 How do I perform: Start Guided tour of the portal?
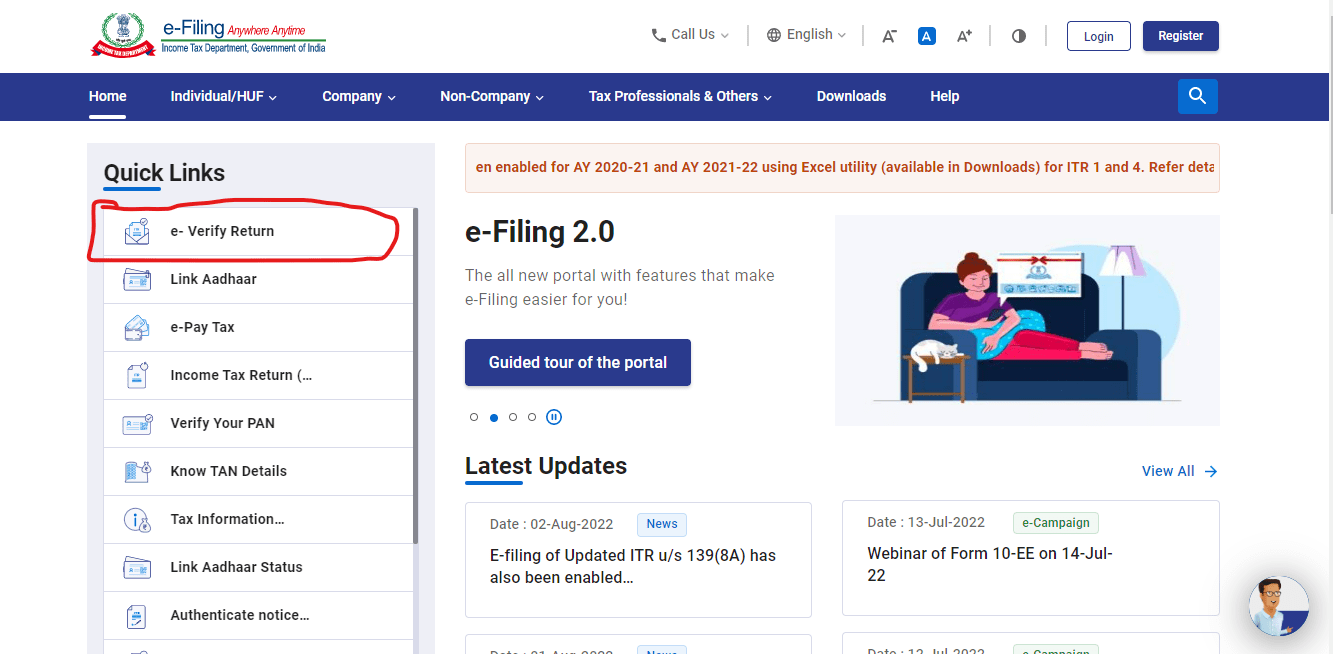pos(578,363)
